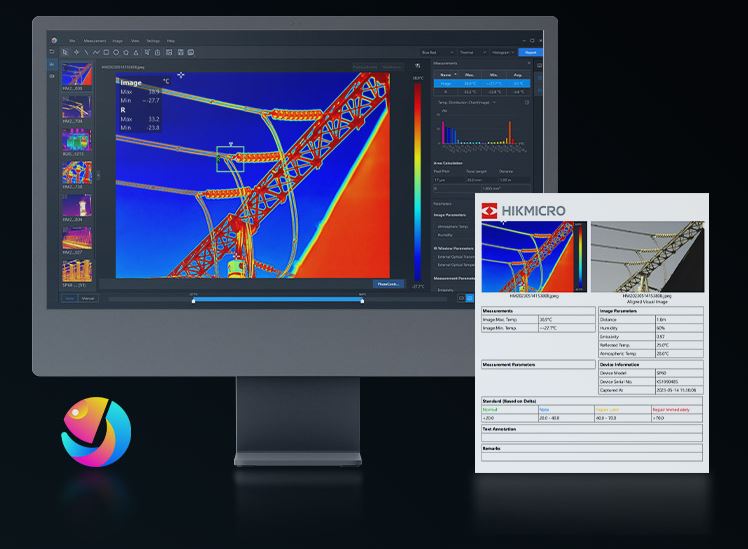The height and width of the screenshot is (549, 748).
Task: Click second tab-like button above thermal image
Action: click(391, 67)
